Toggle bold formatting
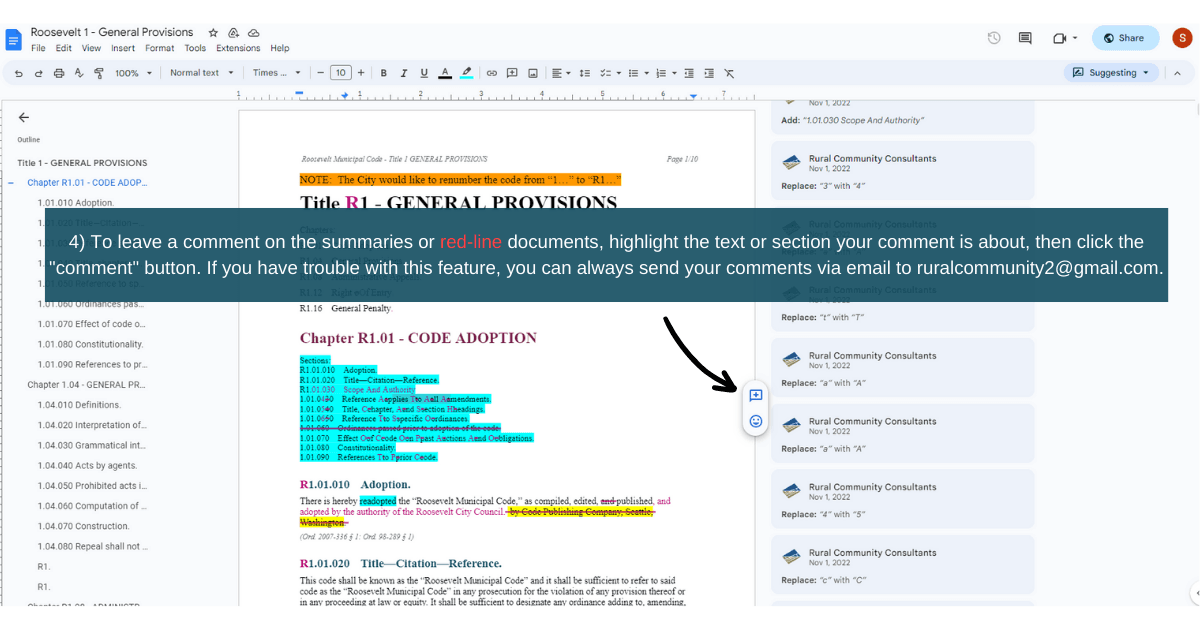Image resolution: width=1200 pixels, height=630 pixels. [x=383, y=73]
